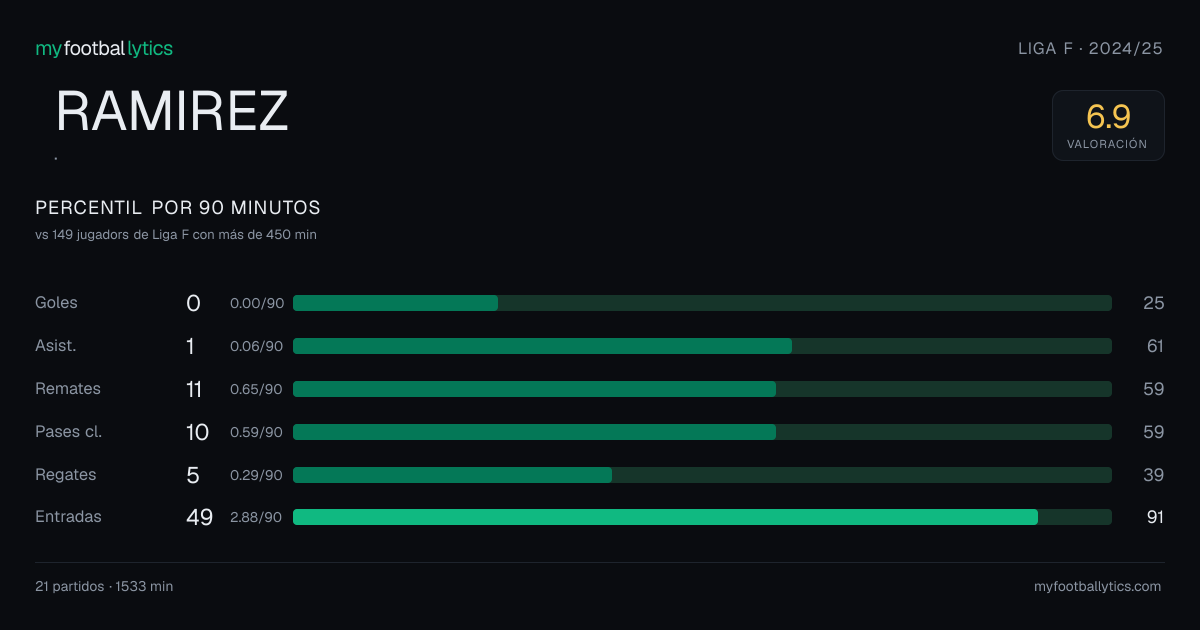
Task: Click the Remates total of 11
Action: [194, 389]
